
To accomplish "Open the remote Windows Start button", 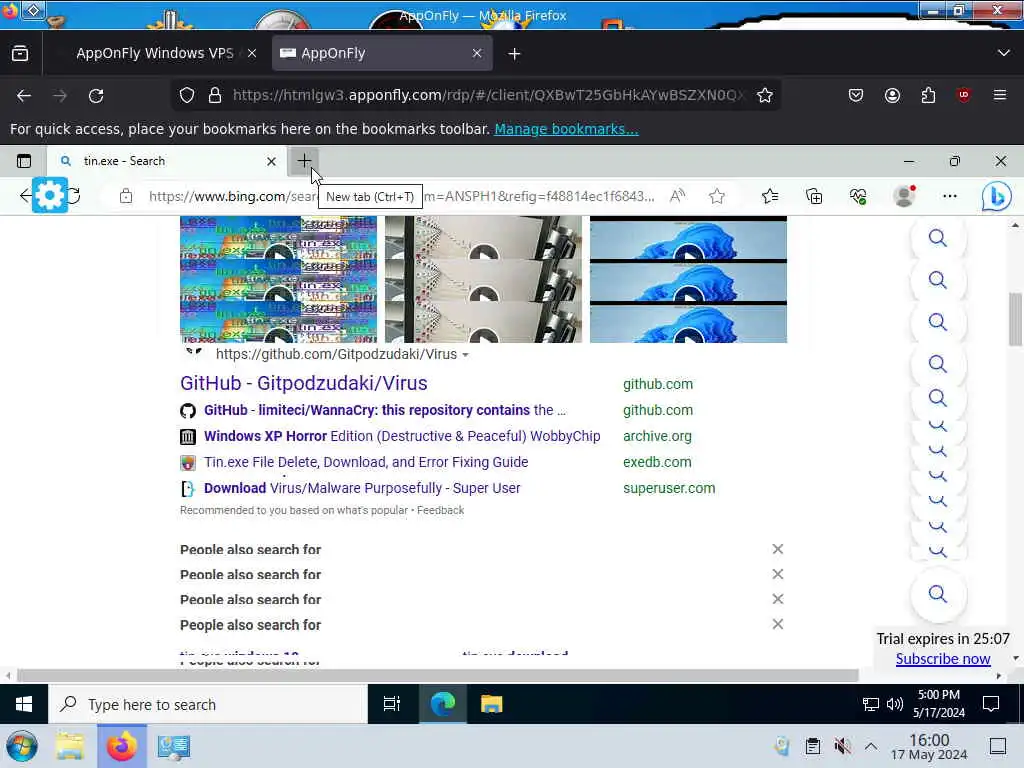I will click(x=24, y=704).
